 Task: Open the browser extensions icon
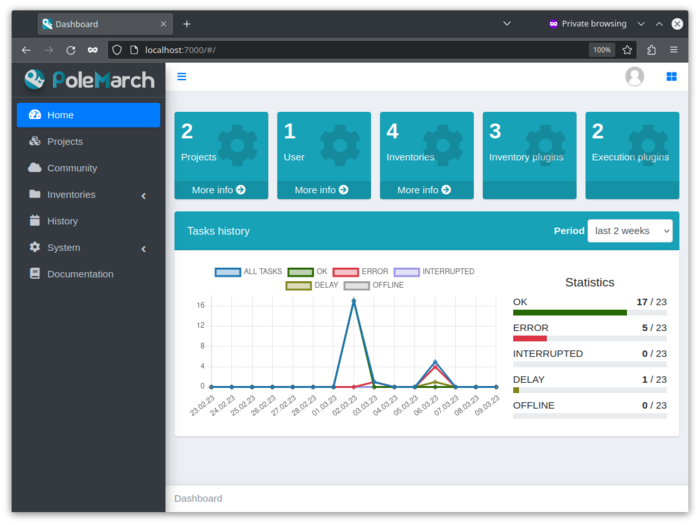pos(652,49)
